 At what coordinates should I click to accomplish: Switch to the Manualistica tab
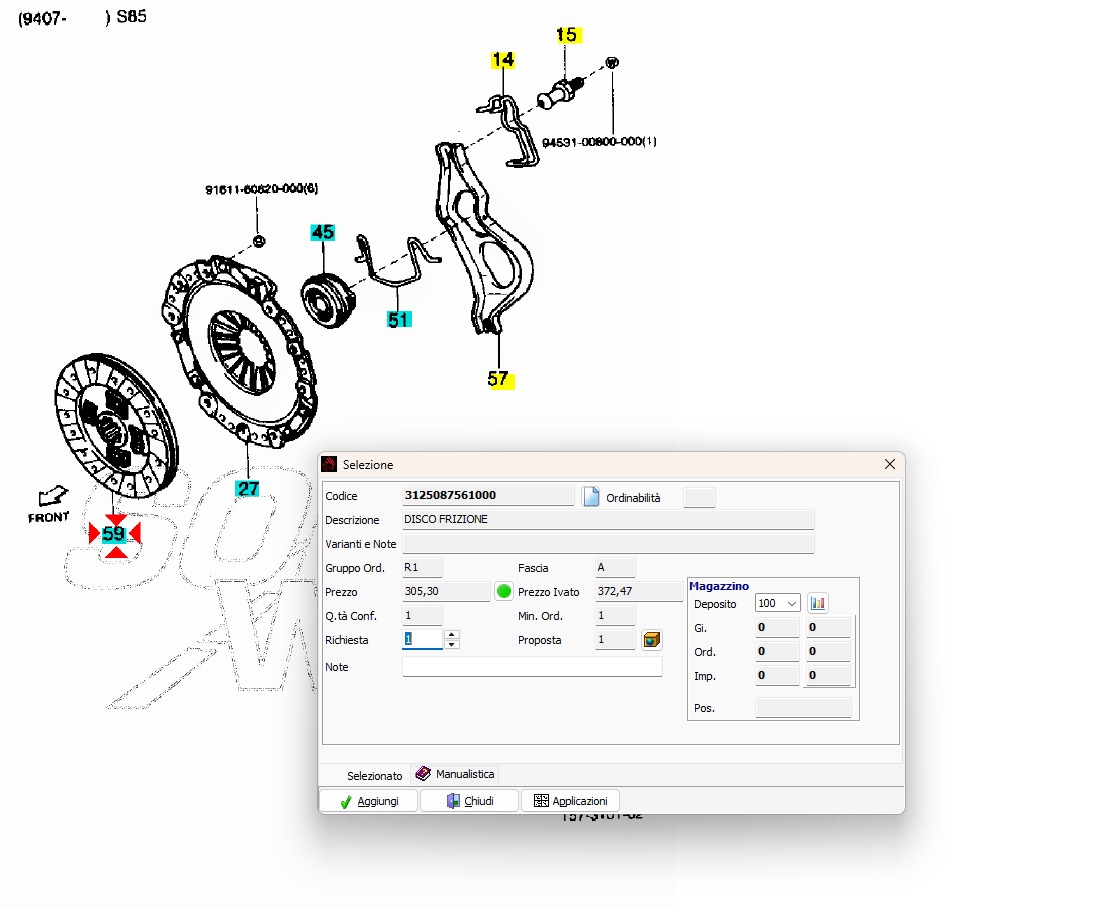point(455,774)
